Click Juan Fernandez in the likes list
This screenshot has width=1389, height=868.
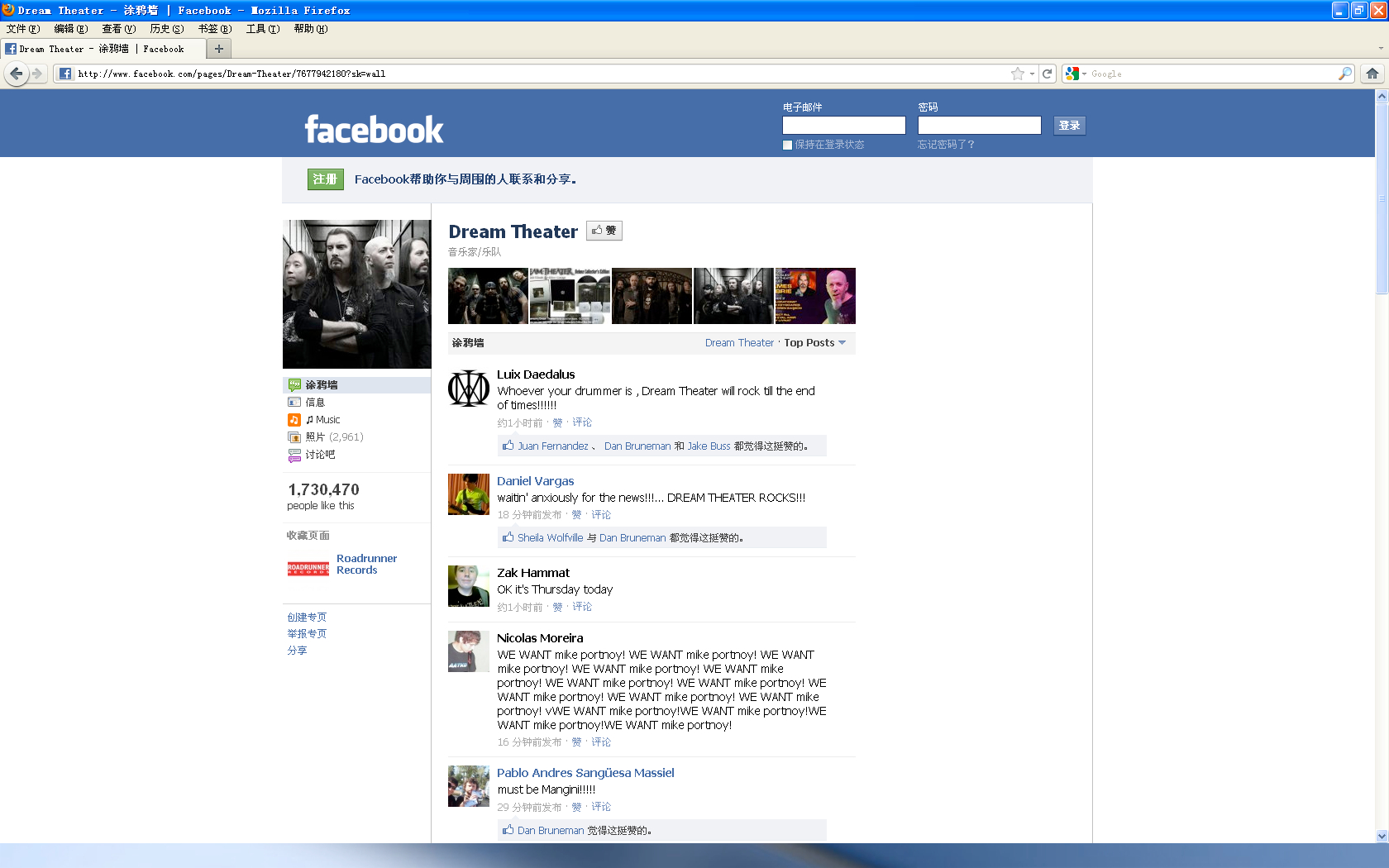coord(553,446)
